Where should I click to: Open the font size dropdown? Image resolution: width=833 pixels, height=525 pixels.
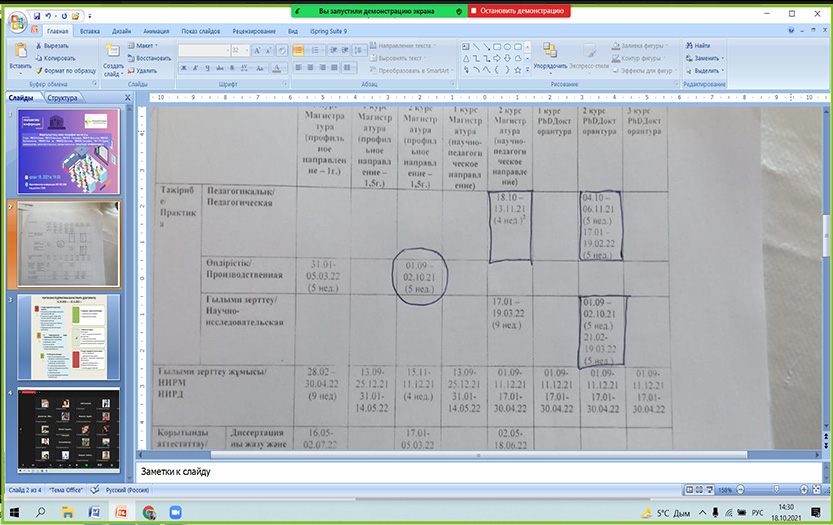click(246, 50)
